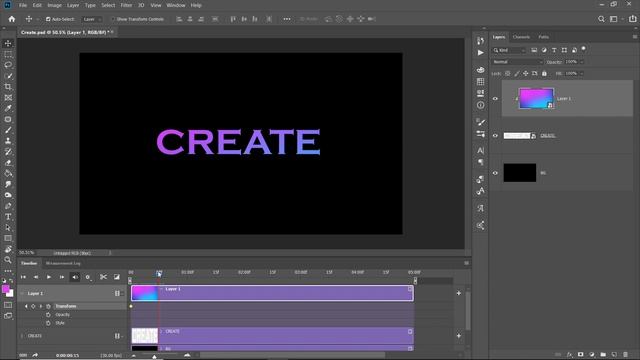Viewport: 640px width, 360px height.
Task: Select the Brush tool
Action: pyautogui.click(x=8, y=130)
